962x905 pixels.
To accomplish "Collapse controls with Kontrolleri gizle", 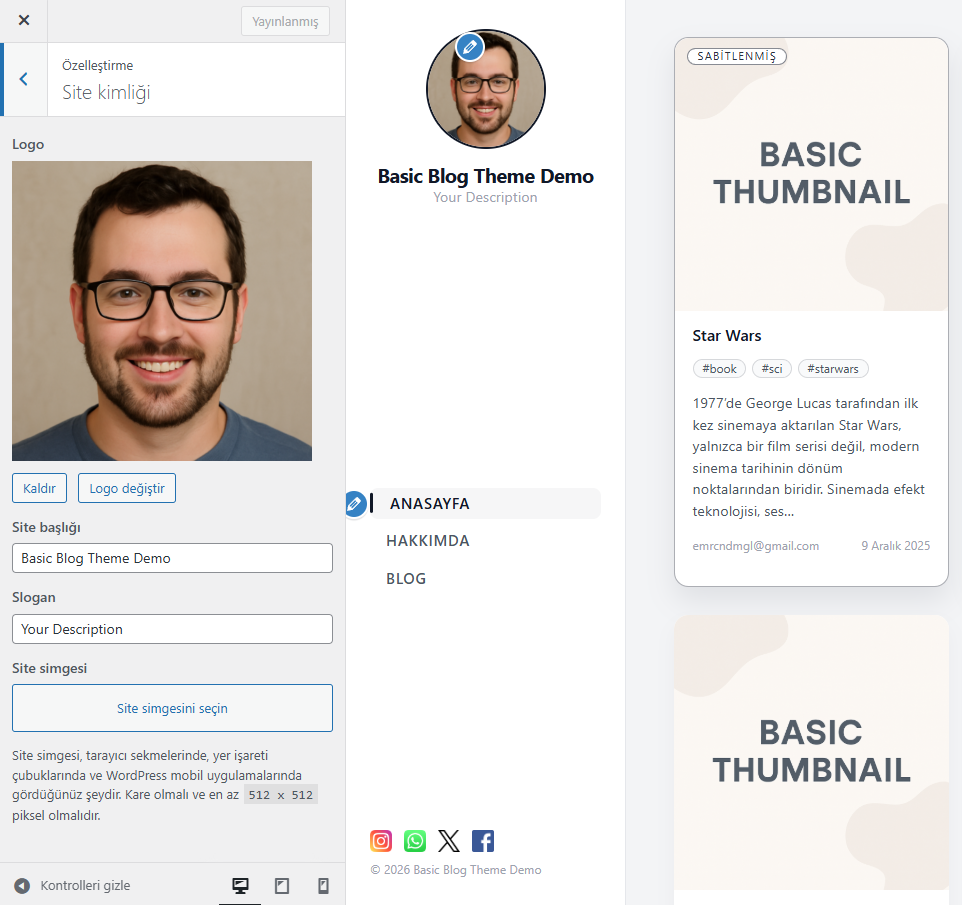I will point(72,886).
